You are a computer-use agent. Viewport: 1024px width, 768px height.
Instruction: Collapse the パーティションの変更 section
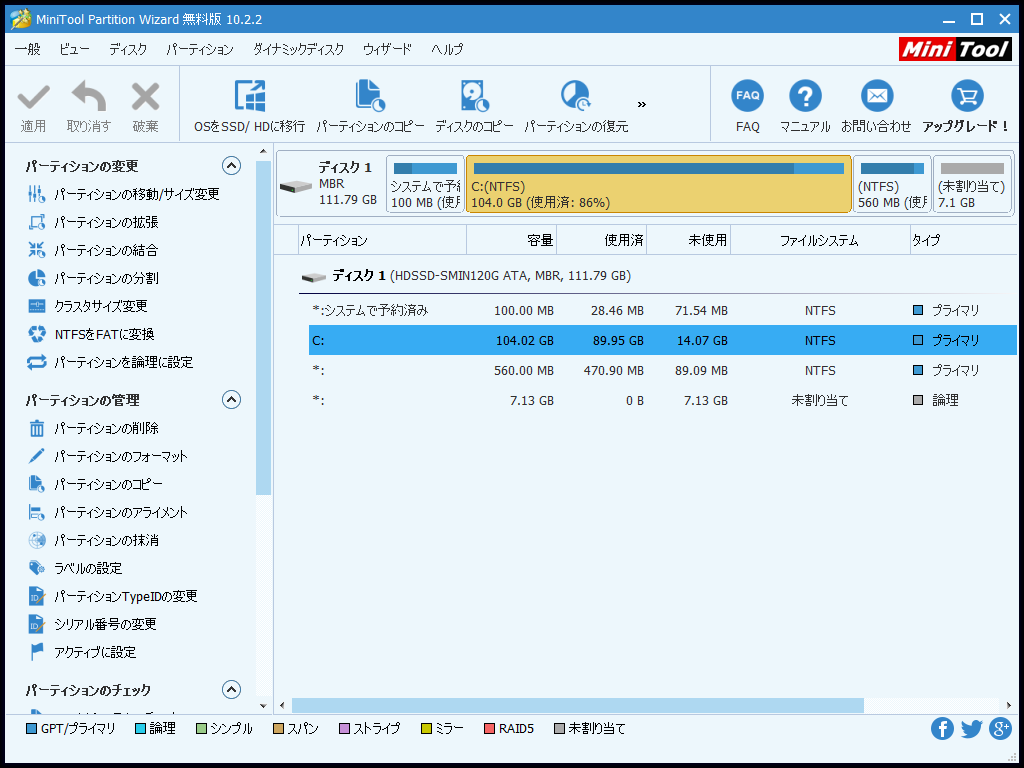pos(231,166)
